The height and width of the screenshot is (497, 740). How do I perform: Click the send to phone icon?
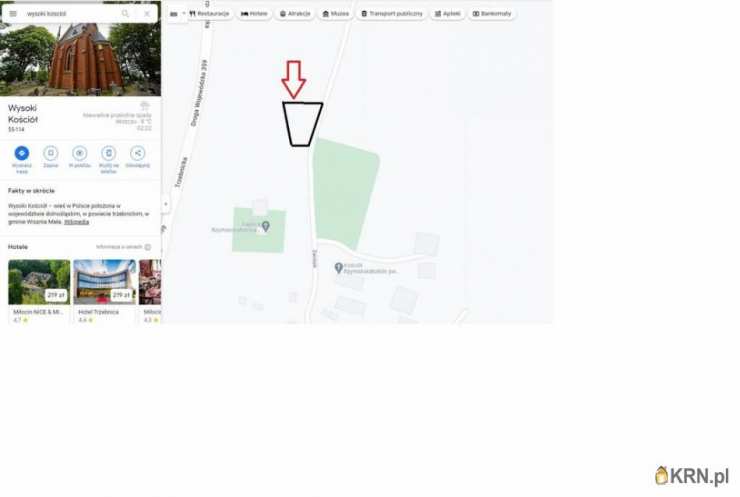[x=109, y=153]
